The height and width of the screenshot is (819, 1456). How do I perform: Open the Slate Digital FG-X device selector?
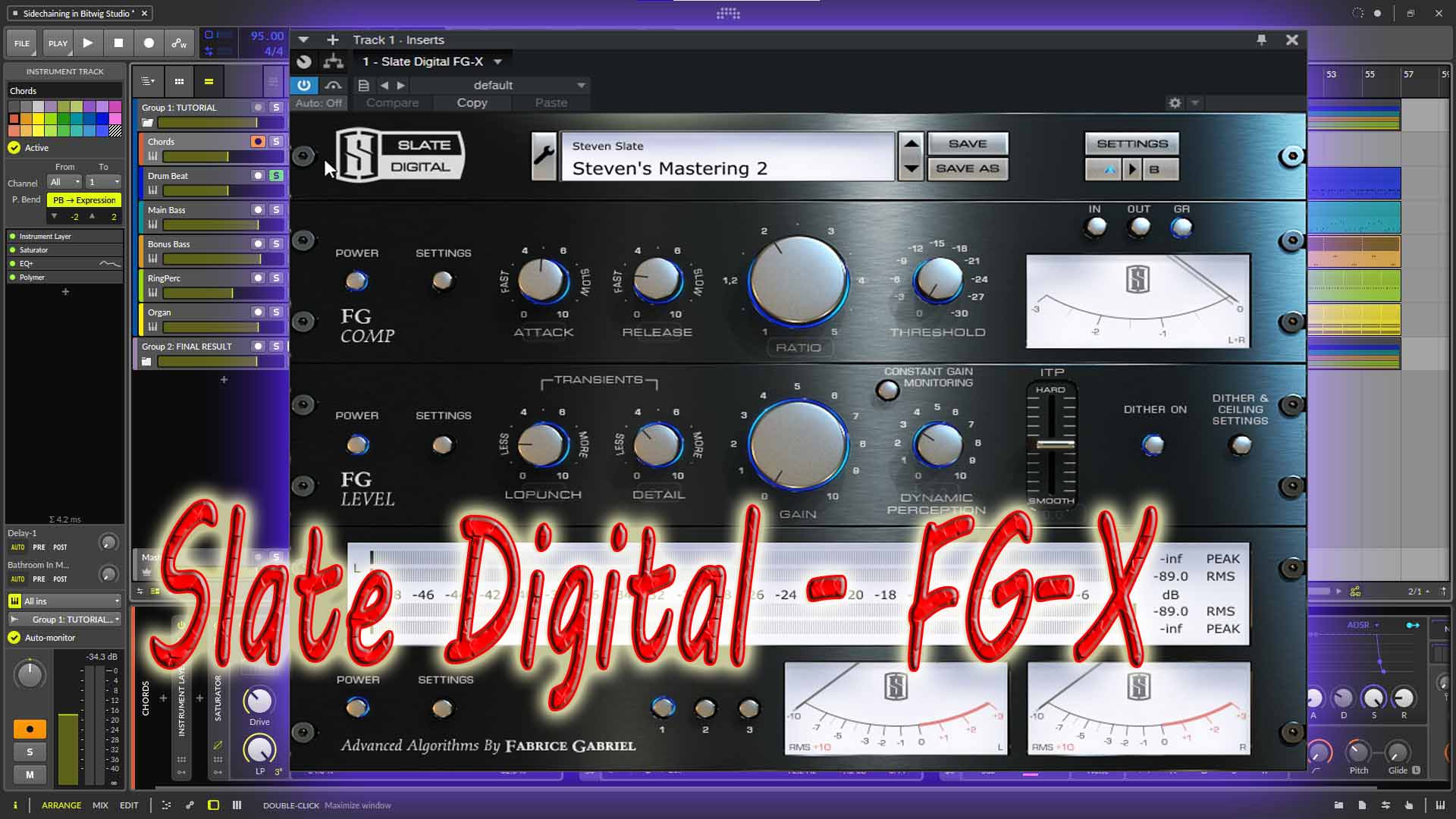(x=430, y=61)
